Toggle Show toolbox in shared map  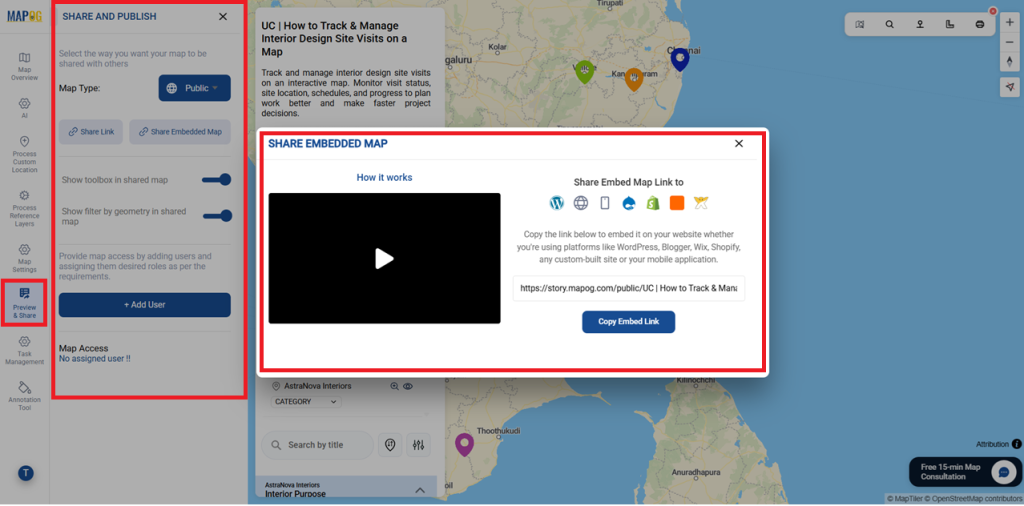[x=217, y=180]
